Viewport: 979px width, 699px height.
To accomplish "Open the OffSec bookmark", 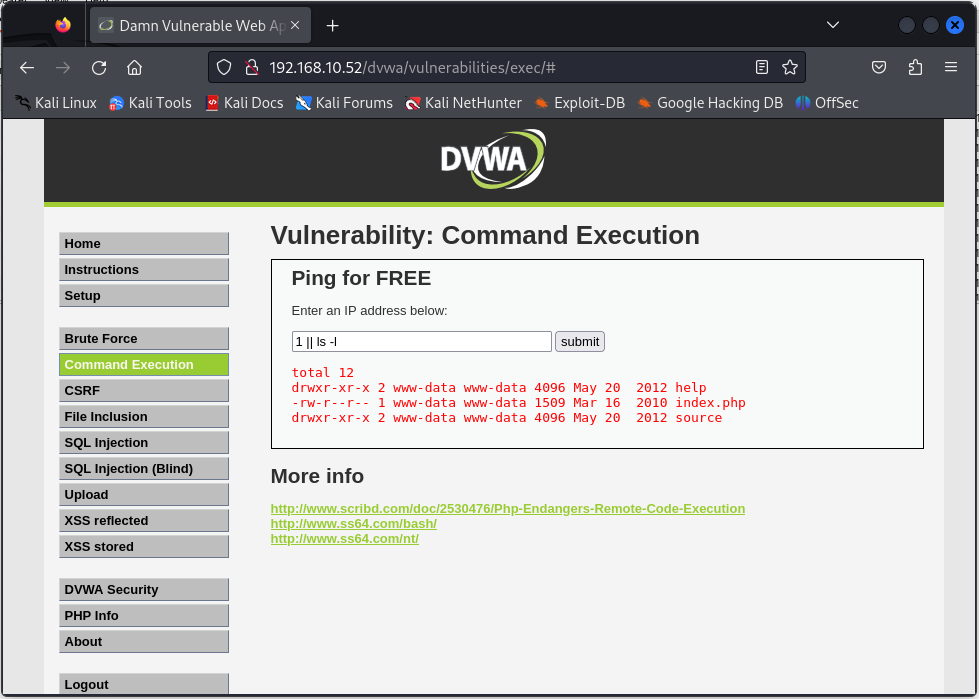I will pos(827,103).
